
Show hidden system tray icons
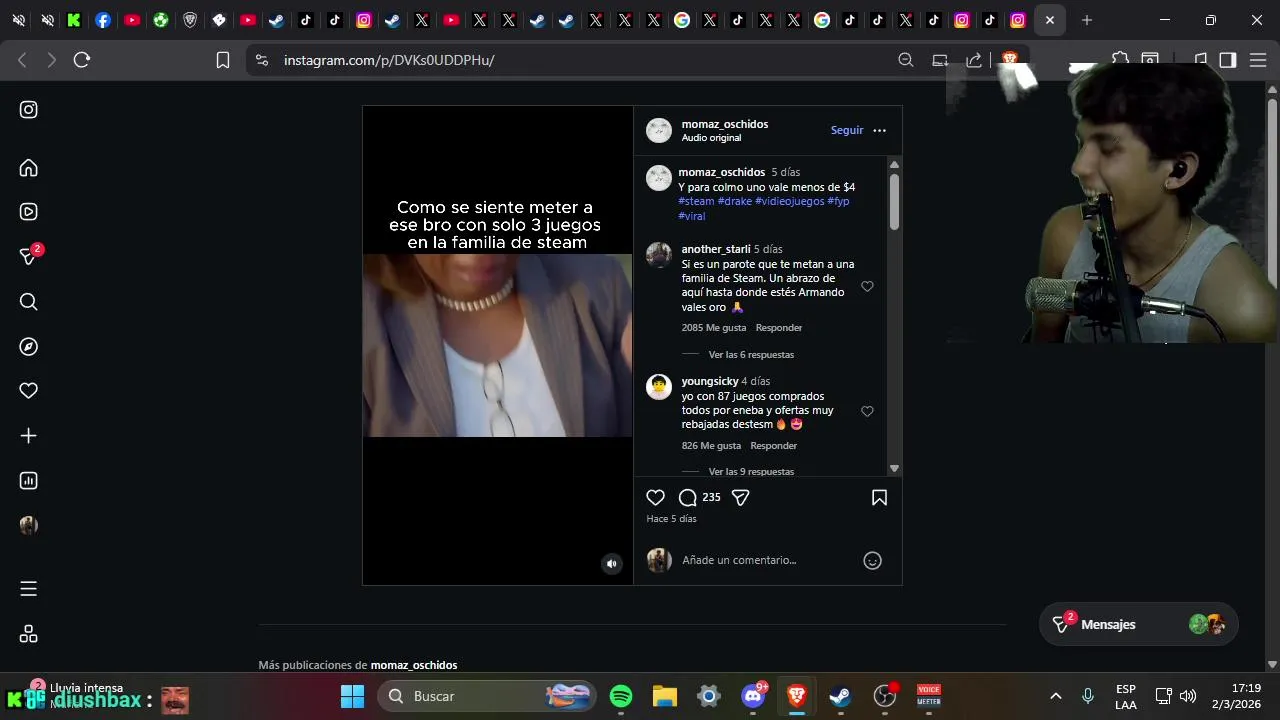click(1055, 696)
